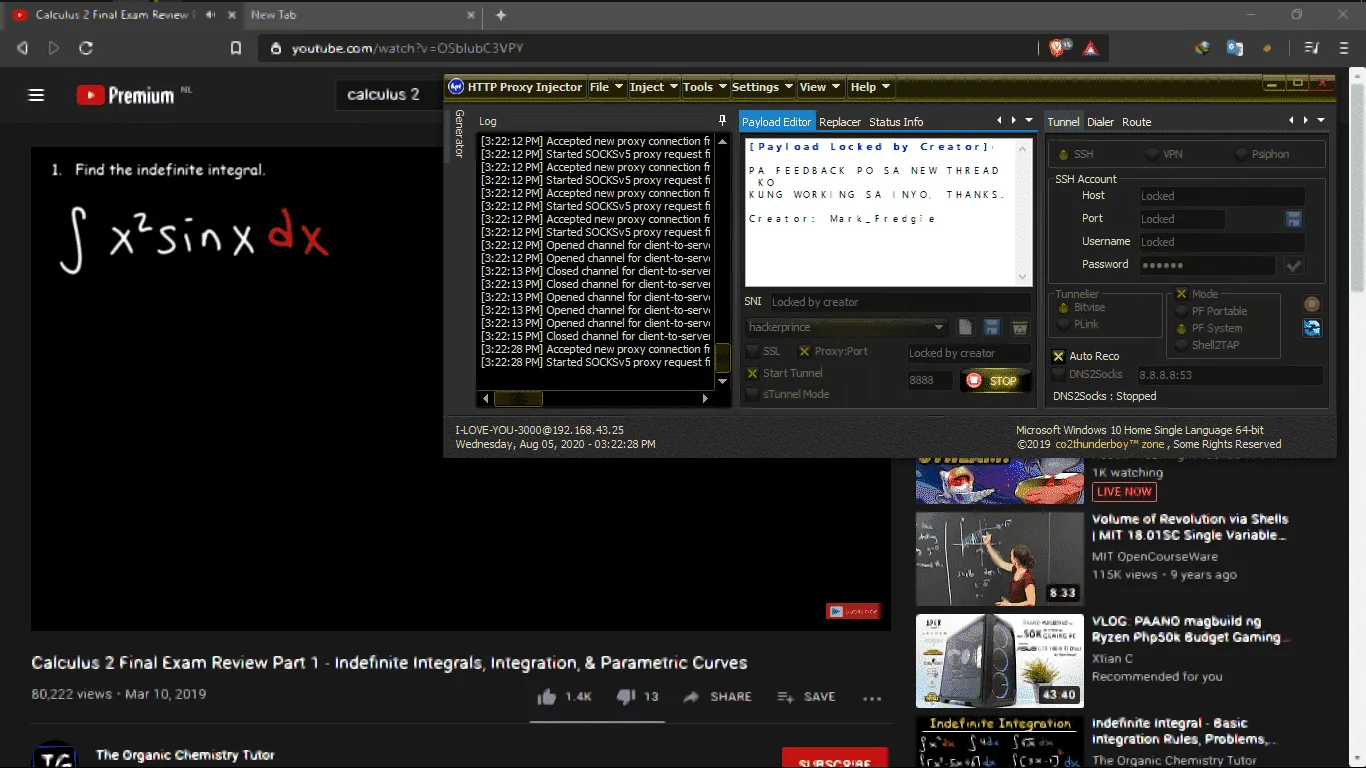The height and width of the screenshot is (768, 1366).
Task: Choose Bitvise as the tunnelier
Action: [x=1064, y=308]
